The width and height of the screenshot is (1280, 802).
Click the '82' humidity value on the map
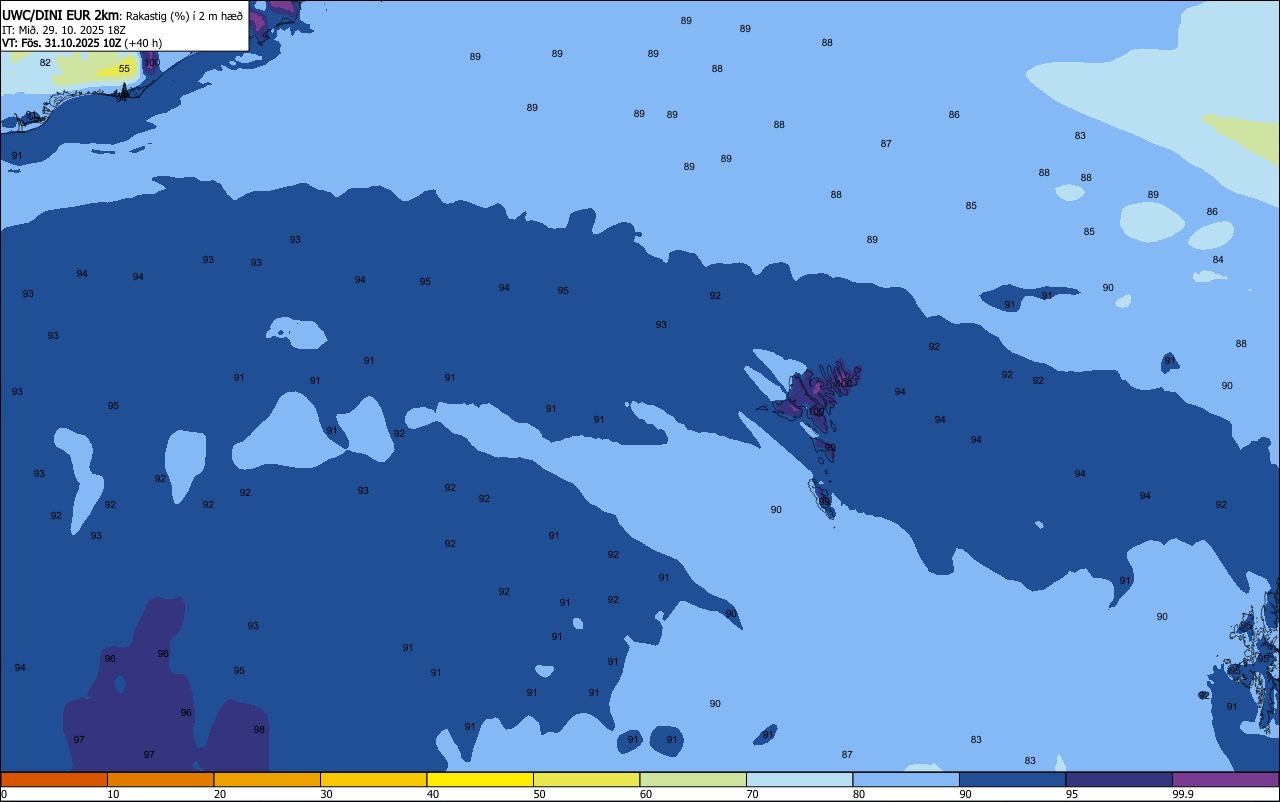pos(45,63)
